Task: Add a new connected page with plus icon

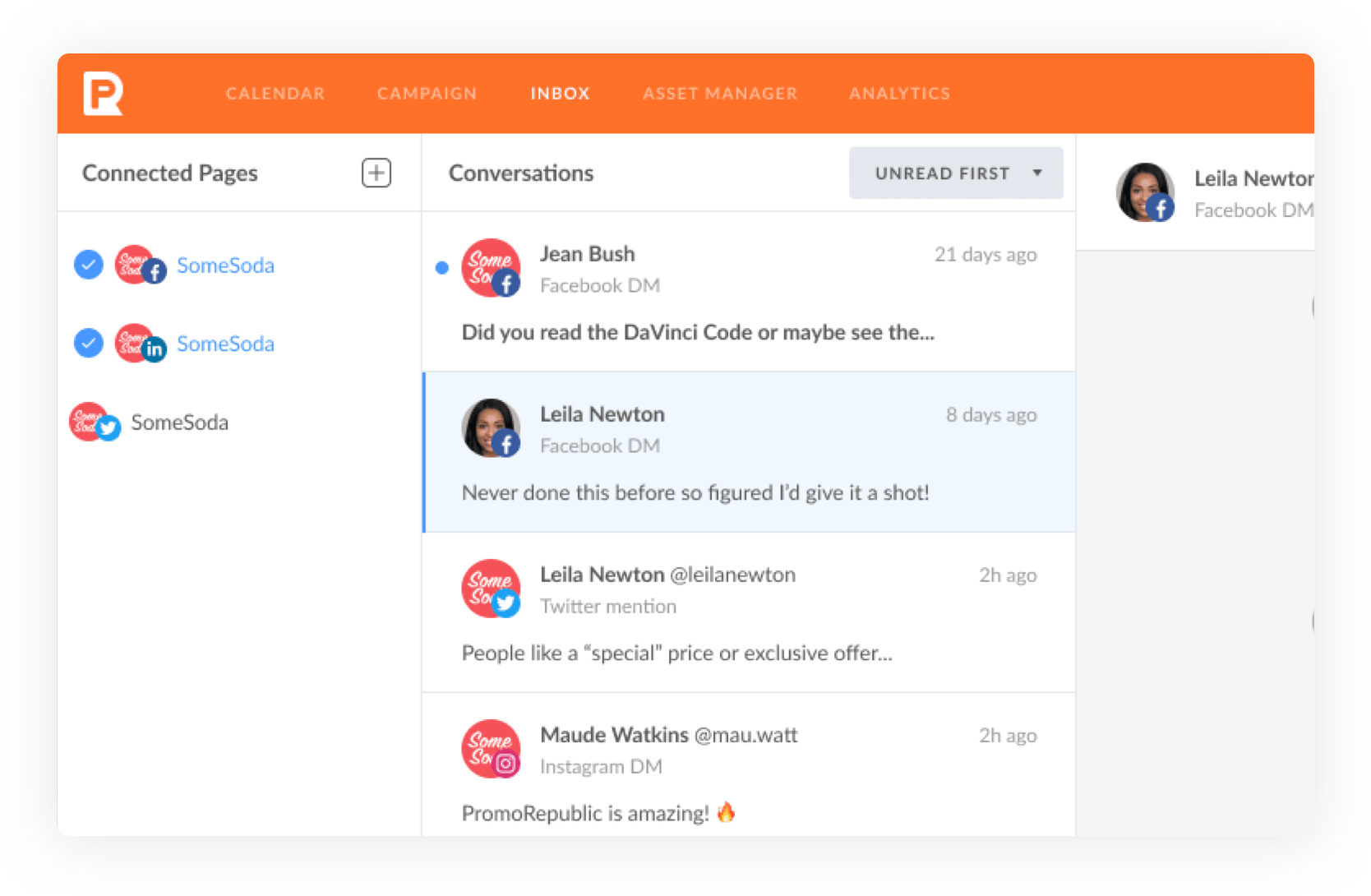Action: (x=376, y=173)
